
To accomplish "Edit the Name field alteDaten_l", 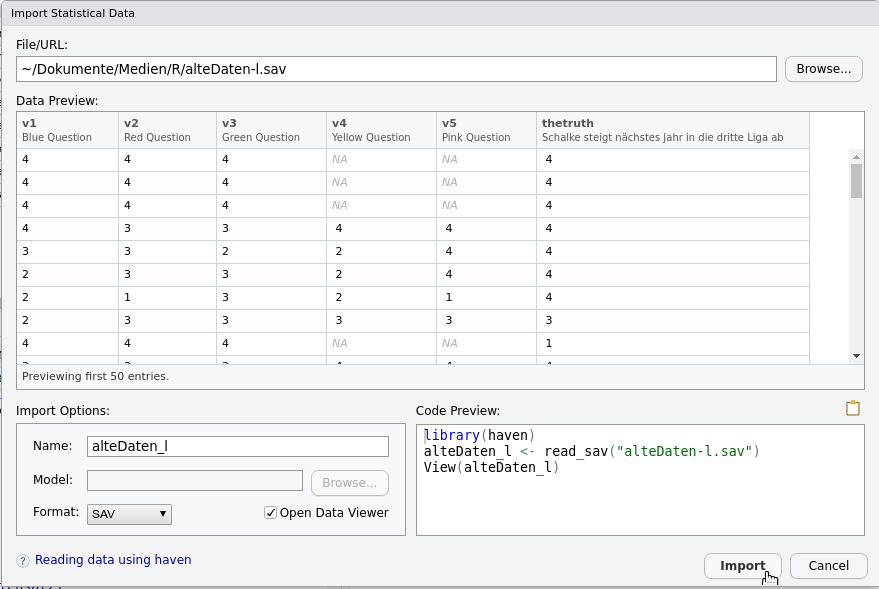I will [x=238, y=446].
